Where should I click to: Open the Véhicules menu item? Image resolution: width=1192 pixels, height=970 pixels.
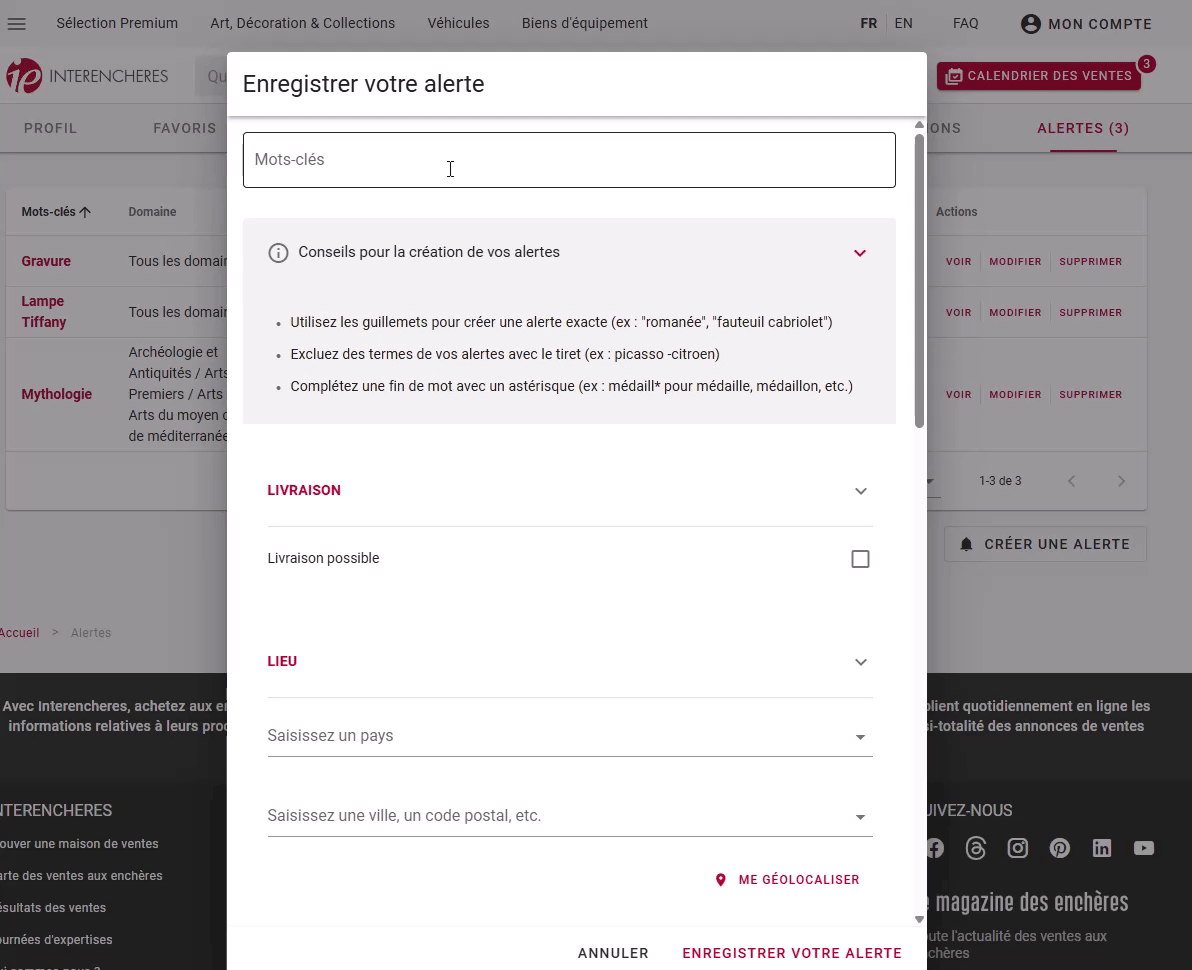(x=458, y=23)
